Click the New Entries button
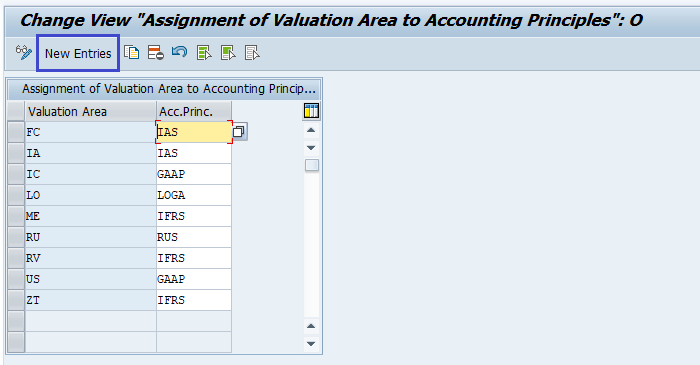Screen dimensions: 700x365 (78, 54)
